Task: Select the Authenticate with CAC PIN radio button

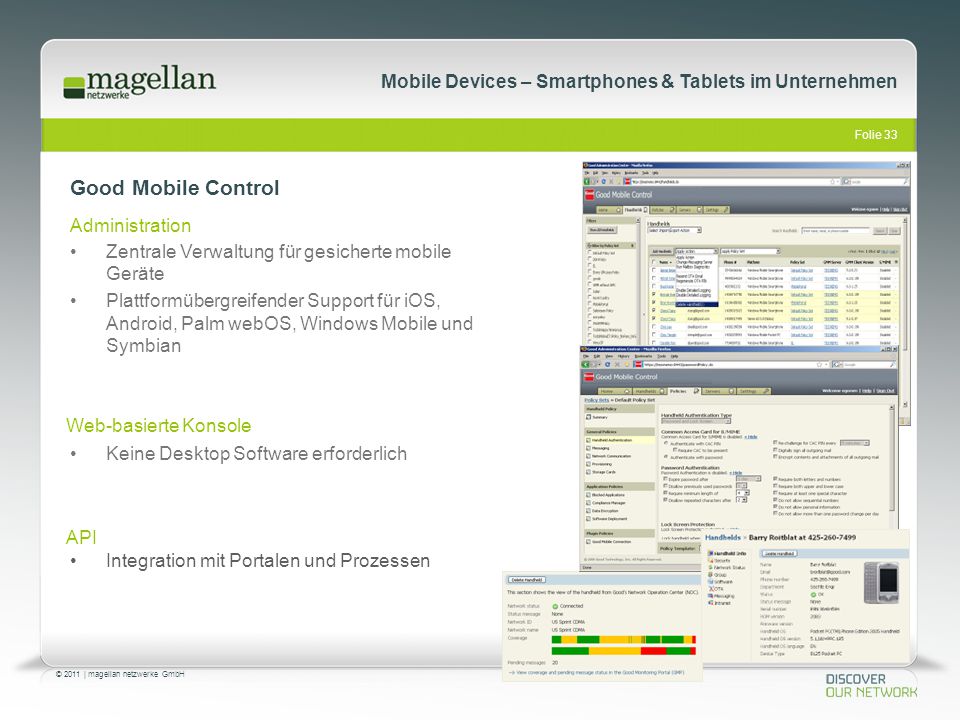Action: [x=666, y=443]
